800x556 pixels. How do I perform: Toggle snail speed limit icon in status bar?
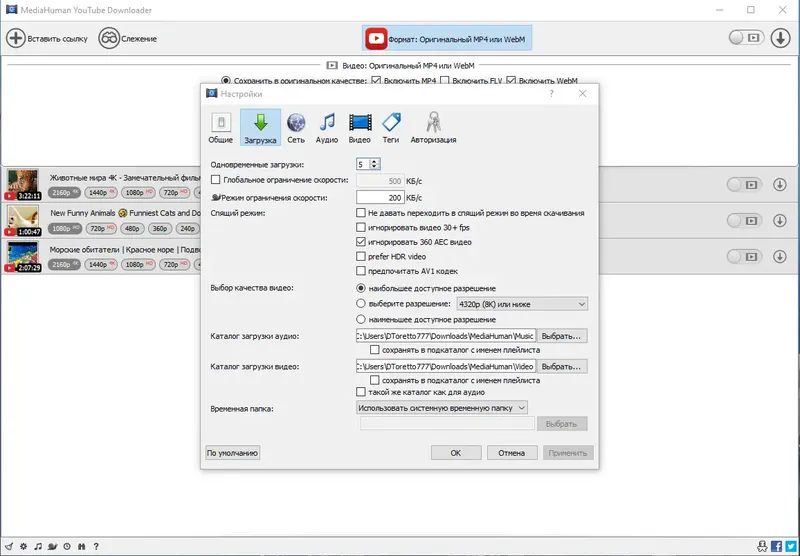click(52, 546)
